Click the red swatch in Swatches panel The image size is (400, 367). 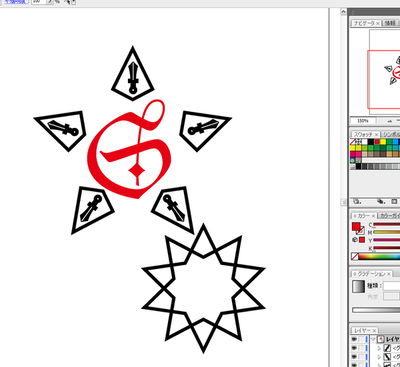click(377, 142)
